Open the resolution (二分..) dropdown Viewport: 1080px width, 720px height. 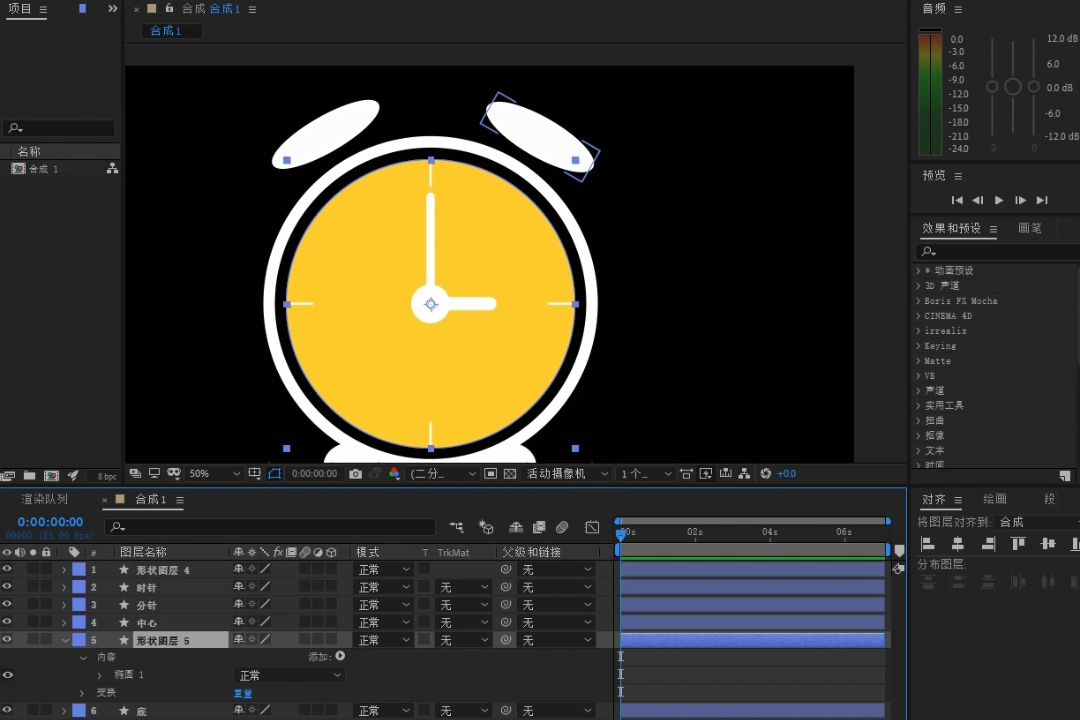(x=442, y=473)
